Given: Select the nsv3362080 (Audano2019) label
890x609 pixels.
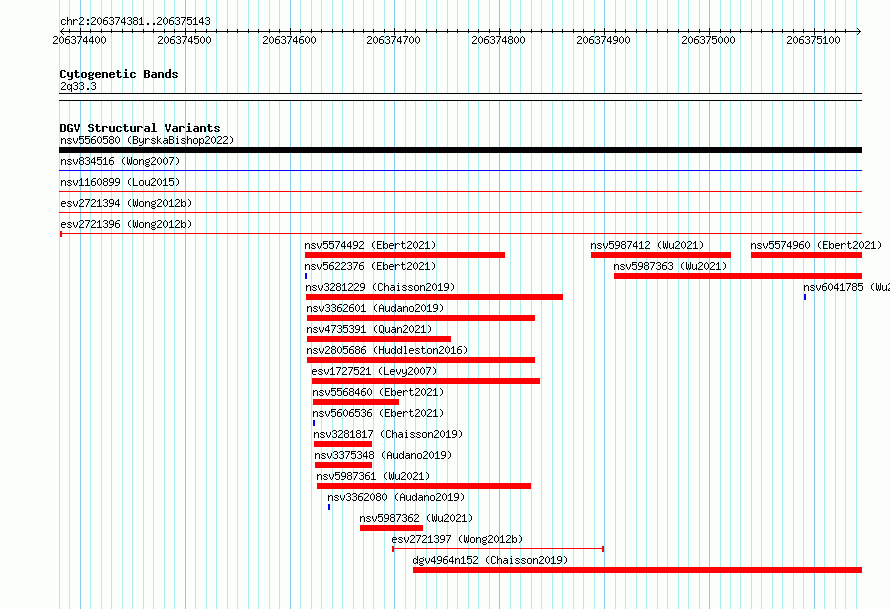Looking at the screenshot, I should point(396,497).
